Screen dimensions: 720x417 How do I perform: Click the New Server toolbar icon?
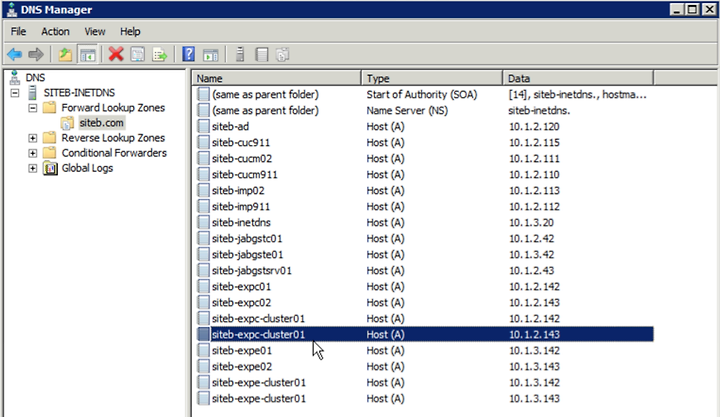240,55
